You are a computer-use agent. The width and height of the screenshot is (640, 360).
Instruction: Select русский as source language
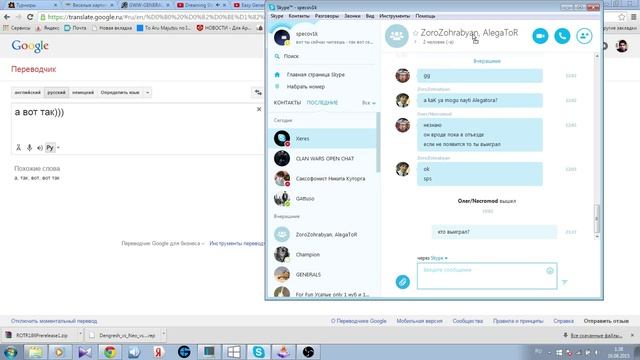point(56,93)
